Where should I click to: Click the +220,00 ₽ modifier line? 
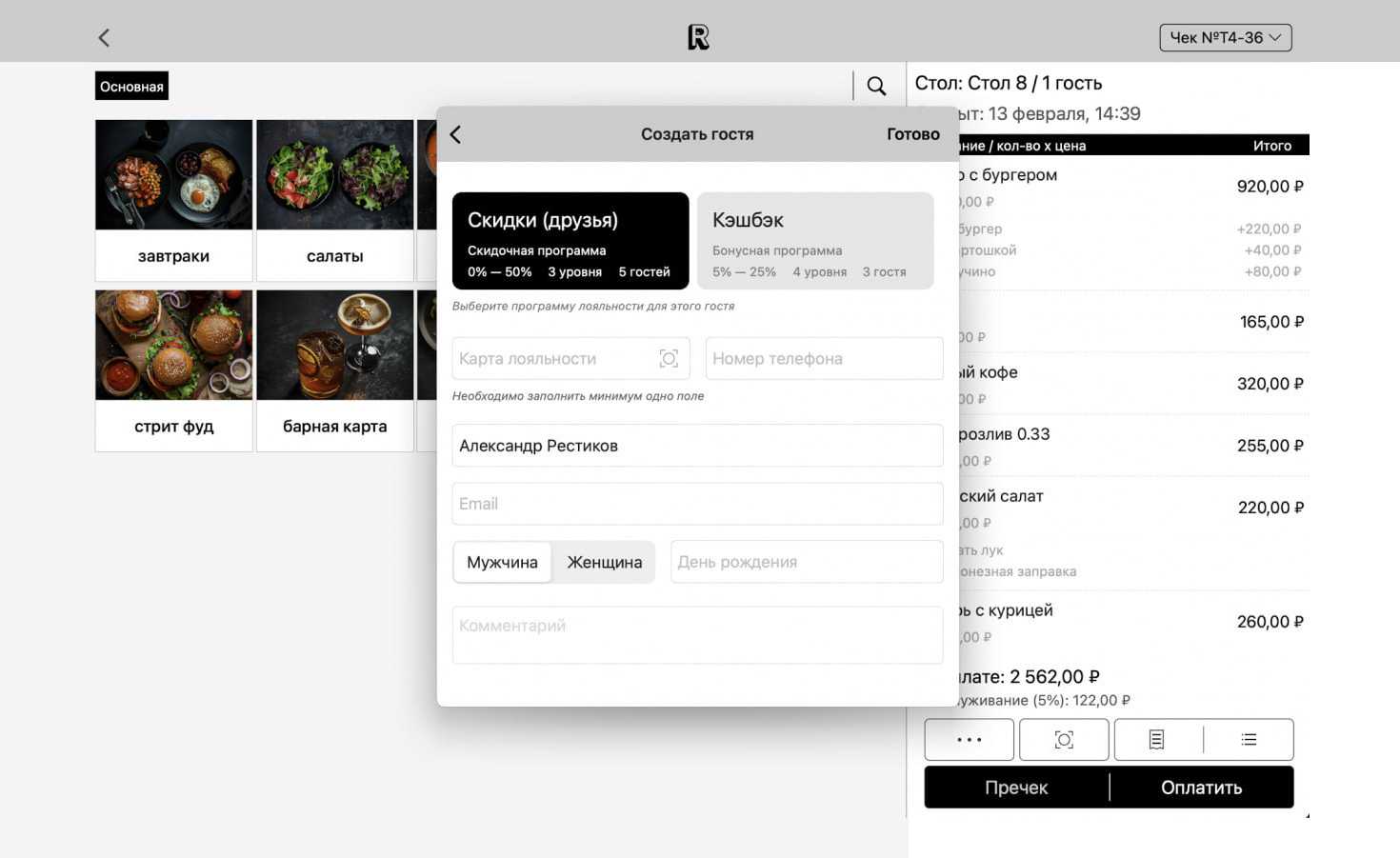tap(1133, 229)
